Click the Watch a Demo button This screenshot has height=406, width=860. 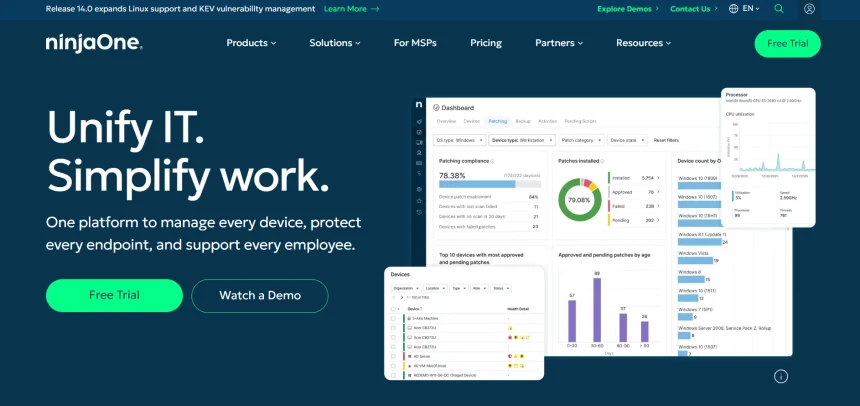pos(260,296)
